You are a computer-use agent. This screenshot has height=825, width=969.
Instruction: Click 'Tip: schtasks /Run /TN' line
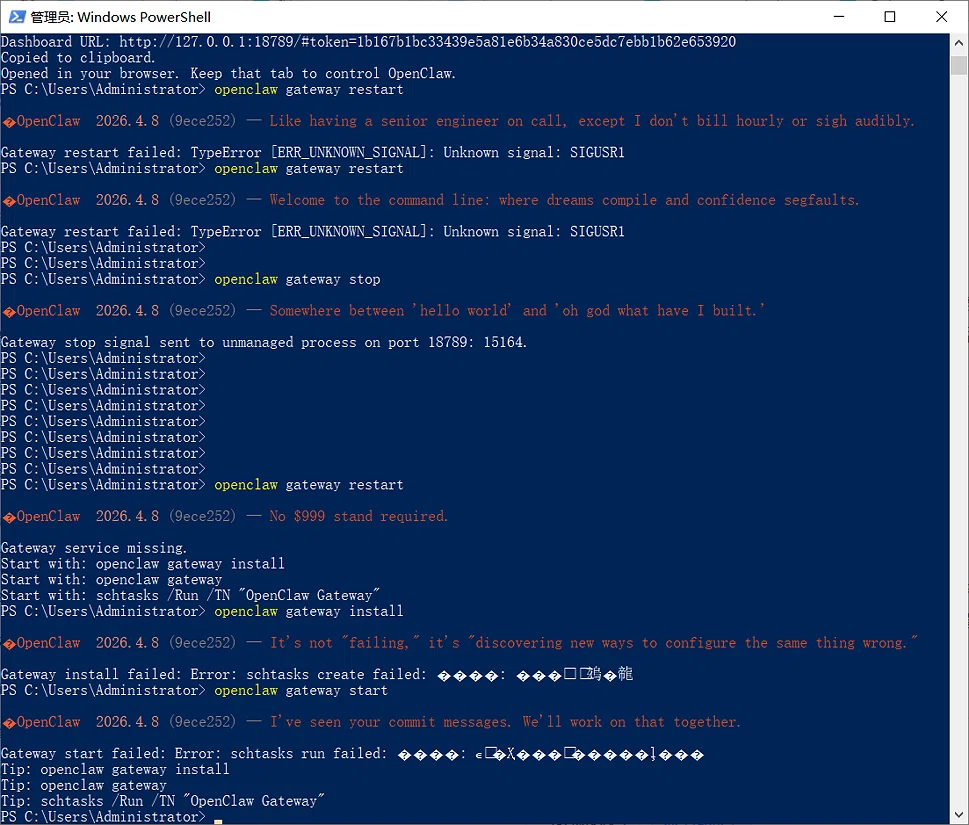tap(163, 801)
